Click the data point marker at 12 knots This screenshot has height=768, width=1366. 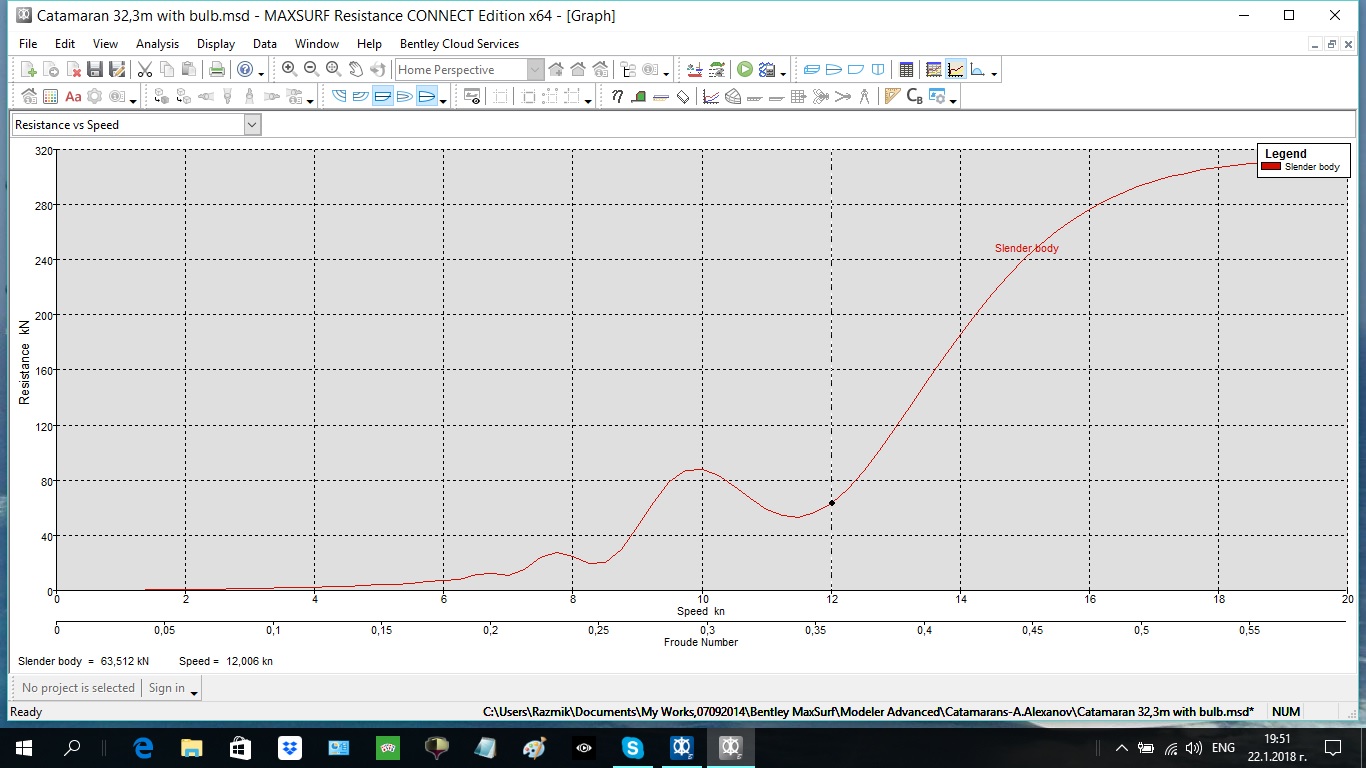coord(831,503)
